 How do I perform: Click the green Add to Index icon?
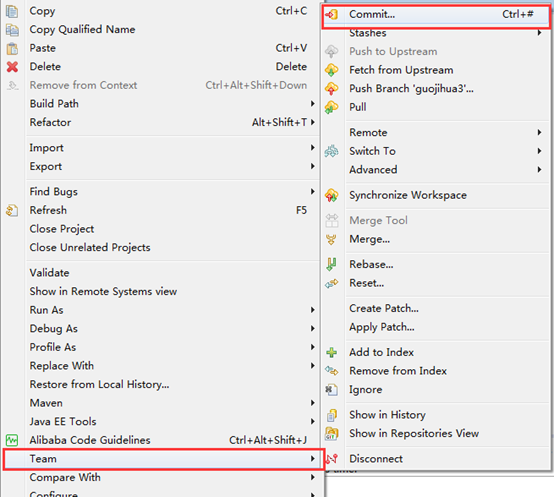click(331, 353)
